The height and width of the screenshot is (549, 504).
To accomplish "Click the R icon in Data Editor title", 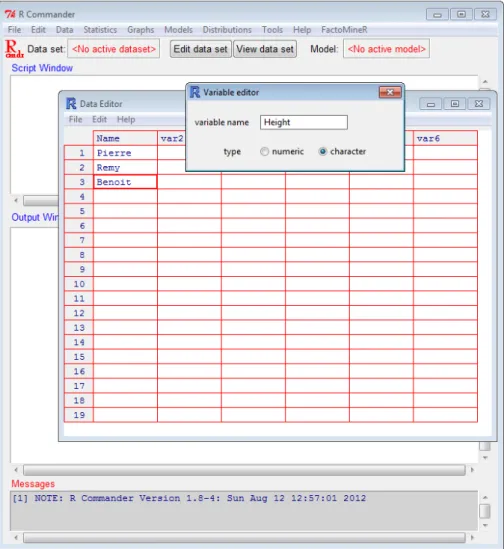I will click(x=71, y=104).
